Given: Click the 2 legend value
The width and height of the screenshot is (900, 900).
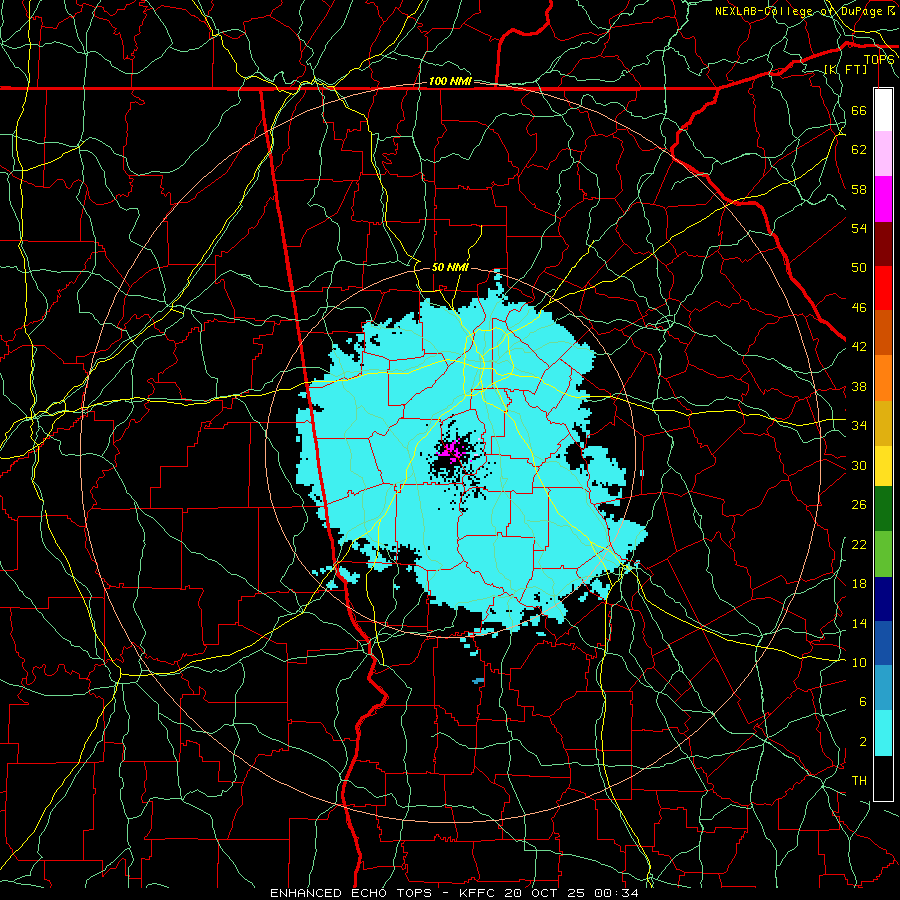Looking at the screenshot, I should 862,742.
